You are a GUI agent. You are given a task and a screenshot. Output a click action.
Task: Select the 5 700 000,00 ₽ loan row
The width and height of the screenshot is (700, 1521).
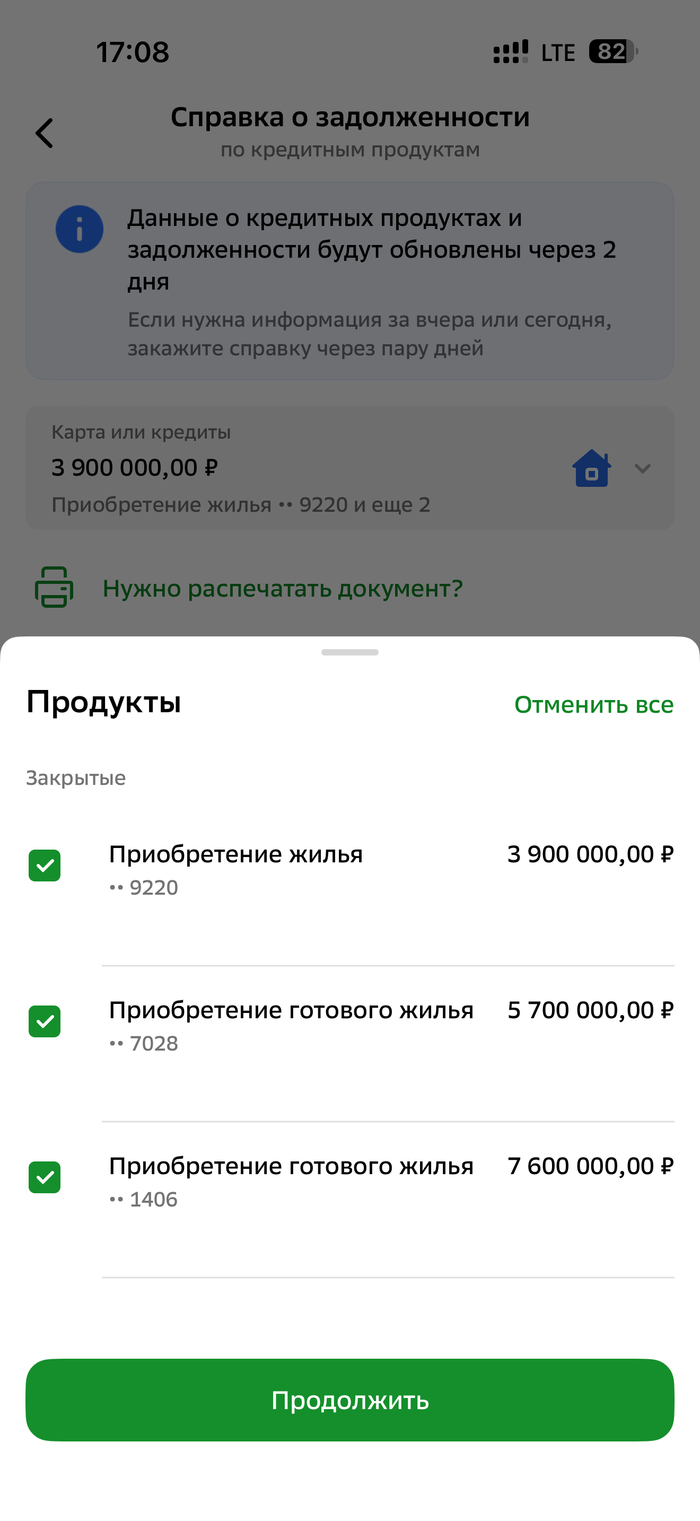click(390, 1024)
